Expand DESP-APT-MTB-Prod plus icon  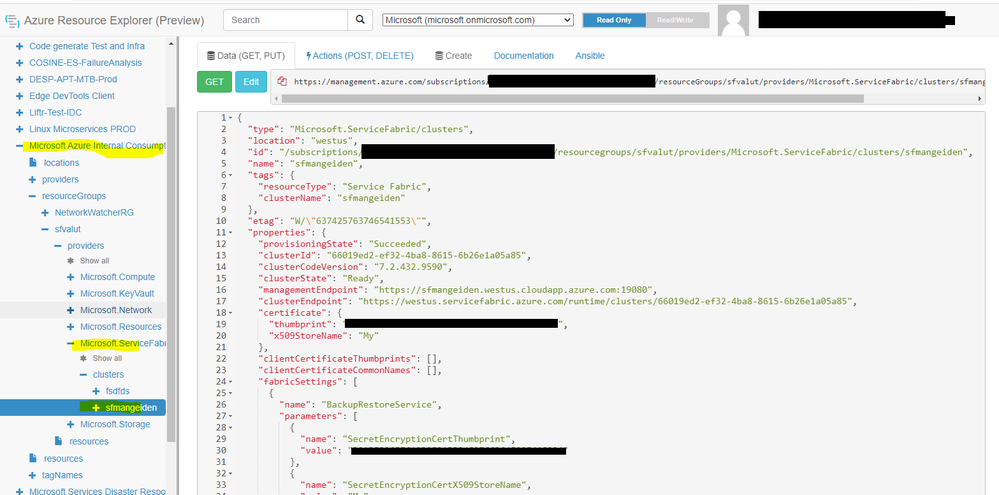(x=19, y=80)
